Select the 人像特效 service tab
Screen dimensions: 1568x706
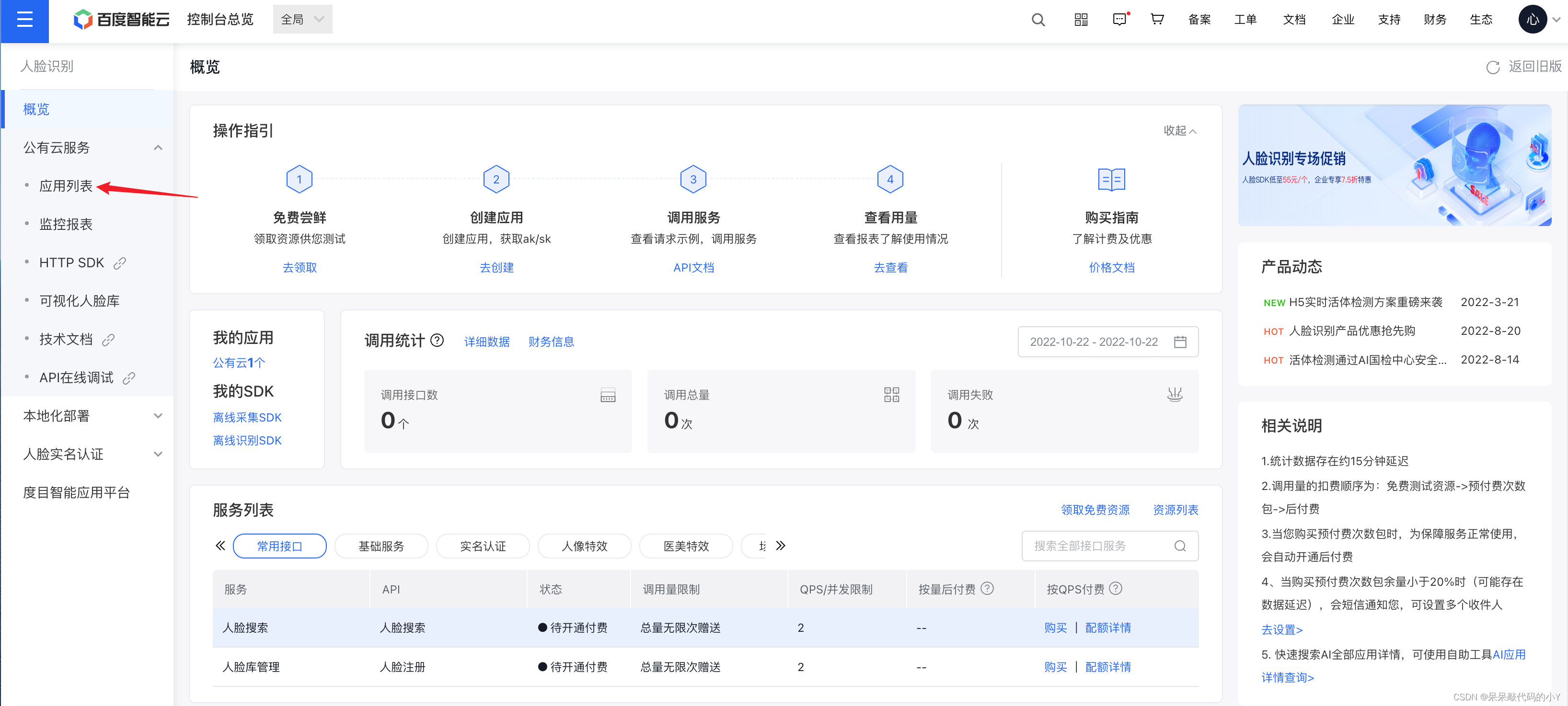pyautogui.click(x=584, y=546)
